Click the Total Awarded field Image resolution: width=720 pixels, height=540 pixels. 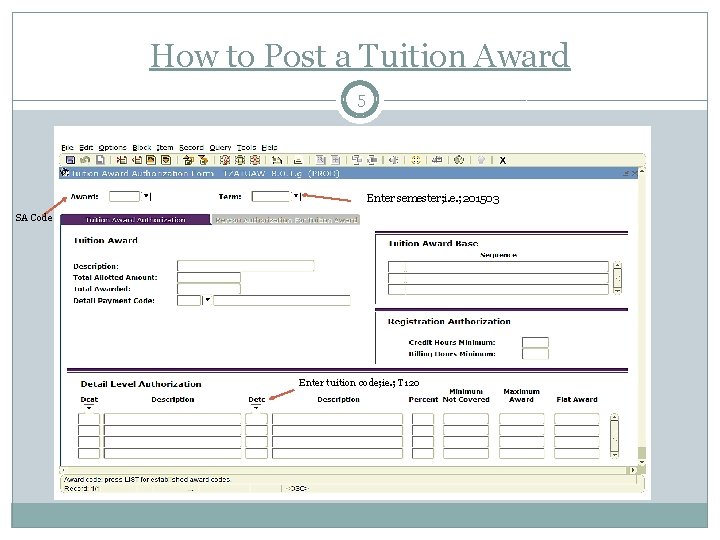click(x=209, y=288)
